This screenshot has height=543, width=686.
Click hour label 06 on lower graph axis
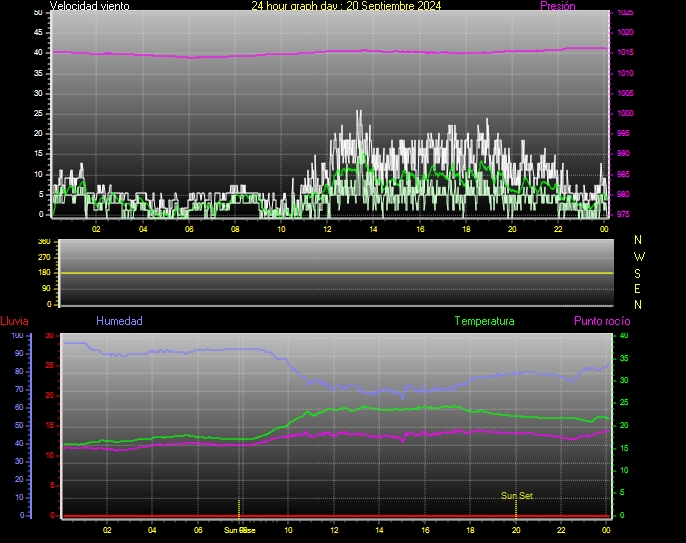click(198, 530)
